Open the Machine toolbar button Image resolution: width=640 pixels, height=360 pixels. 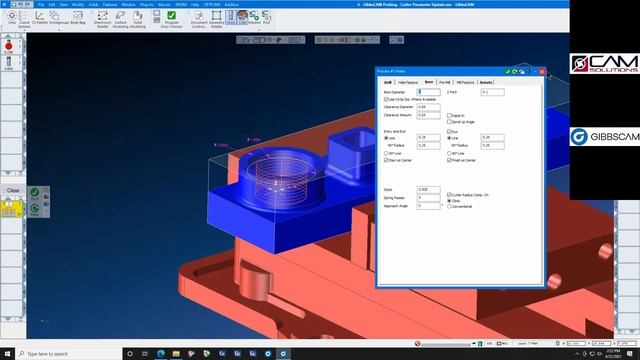(x=254, y=17)
